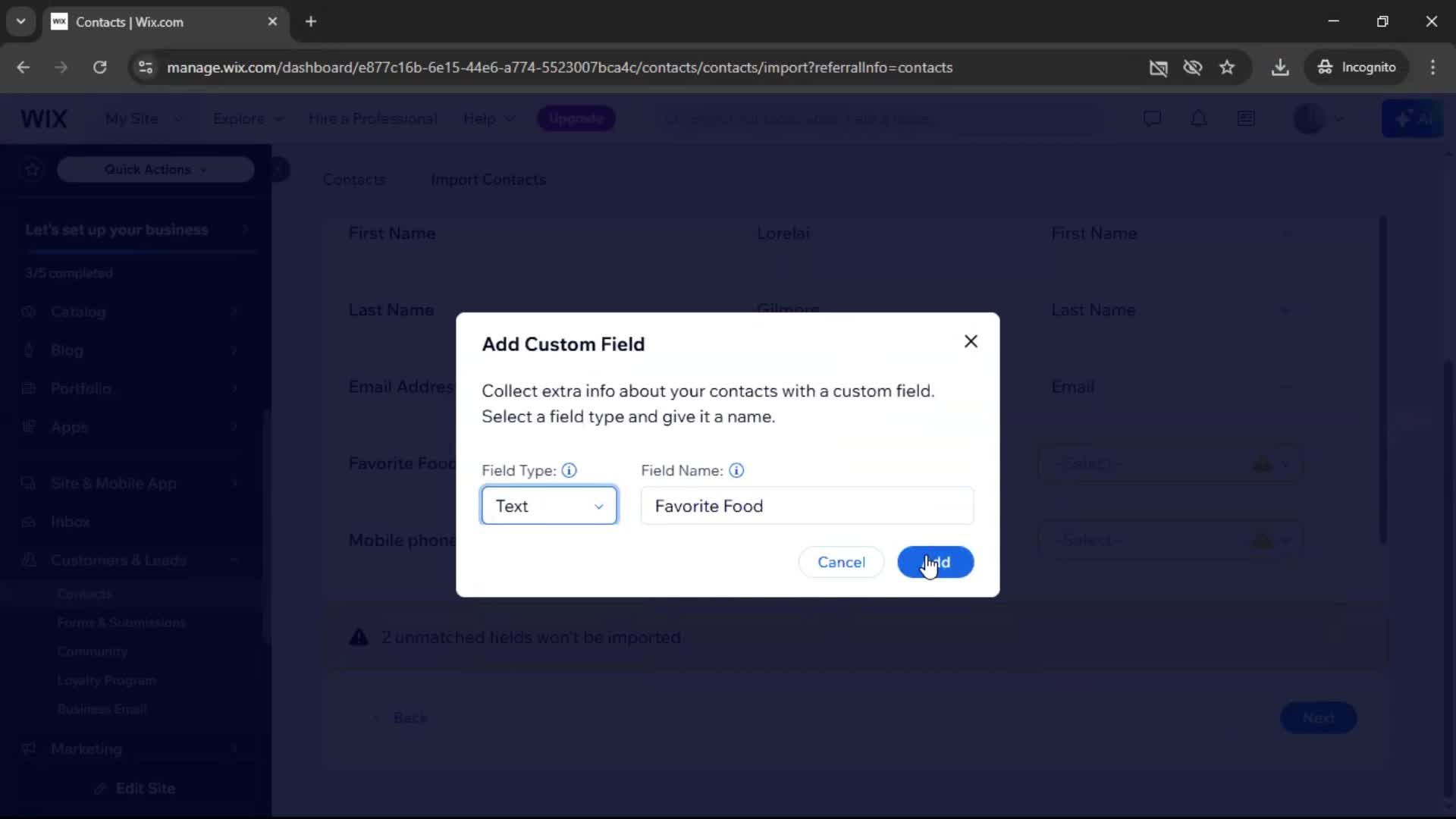The image size is (1456, 819).
Task: Click the unmatched fields warning icon
Action: 359,638
